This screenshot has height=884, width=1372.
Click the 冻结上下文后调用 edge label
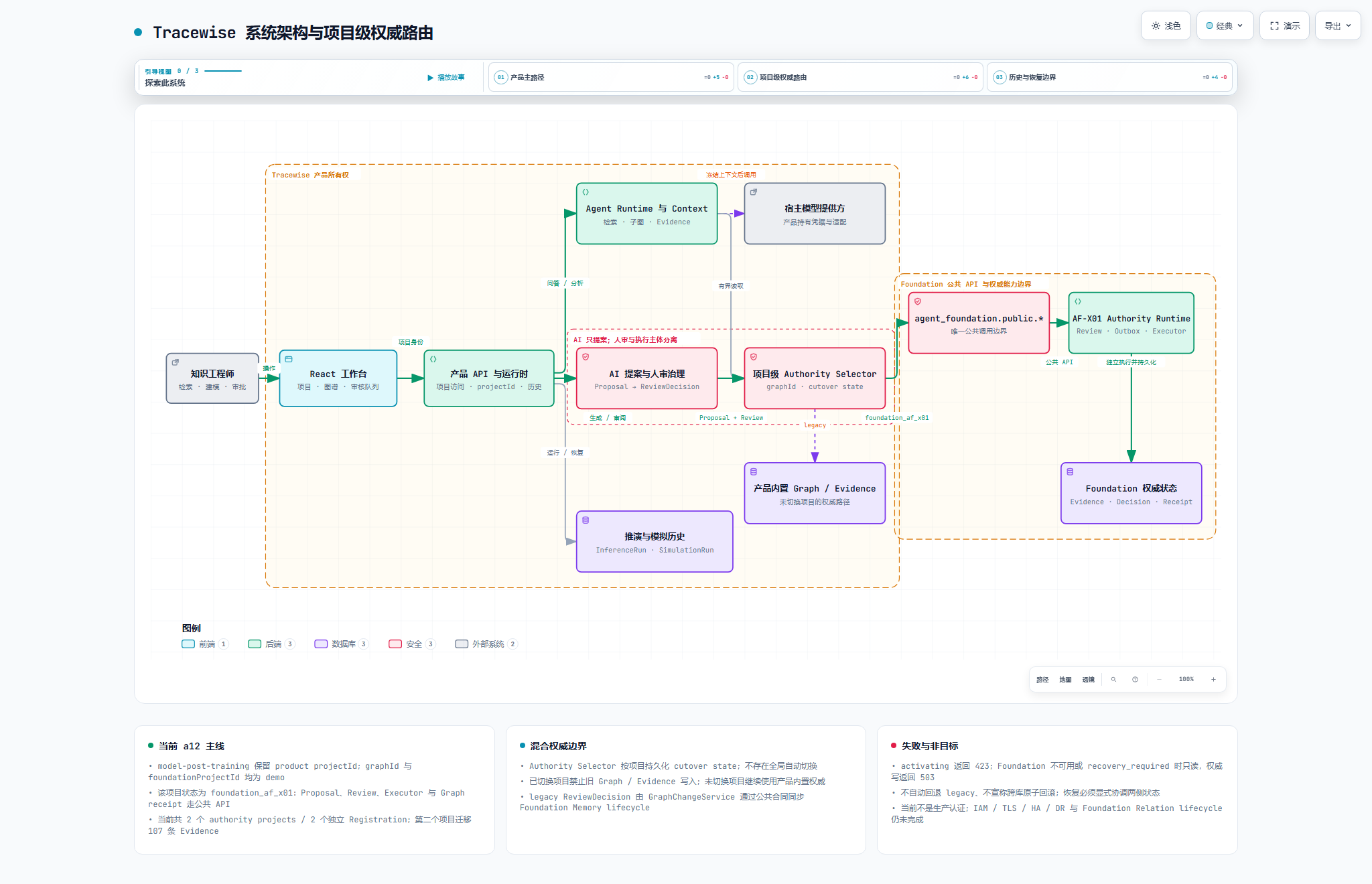pos(731,175)
